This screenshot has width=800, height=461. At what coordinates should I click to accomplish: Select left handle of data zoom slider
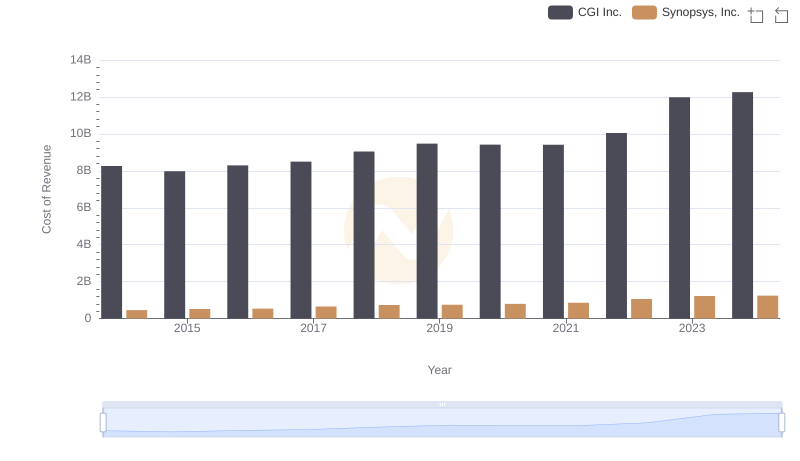coord(103,423)
